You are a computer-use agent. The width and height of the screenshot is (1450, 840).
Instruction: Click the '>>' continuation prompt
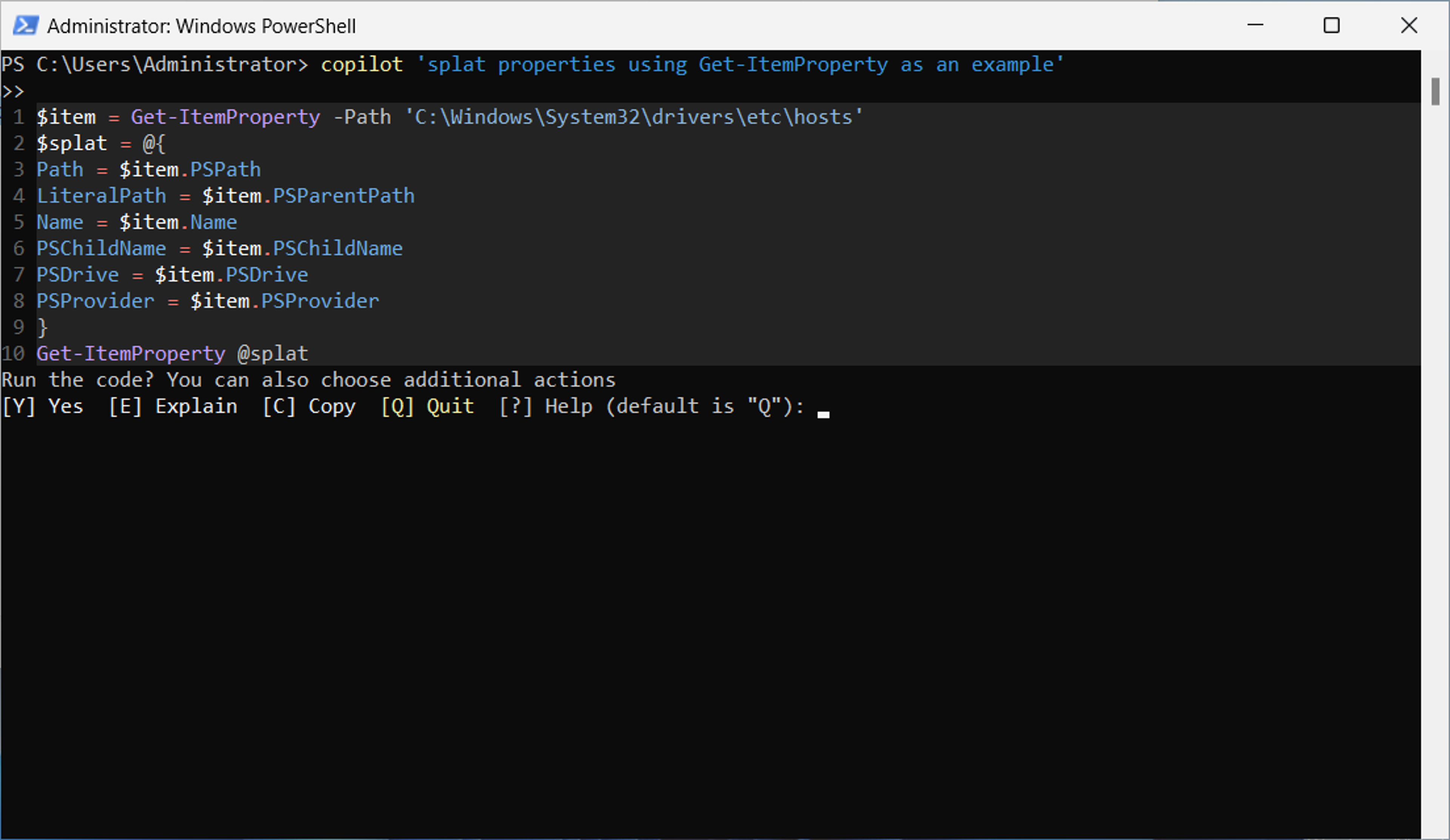pos(13,91)
